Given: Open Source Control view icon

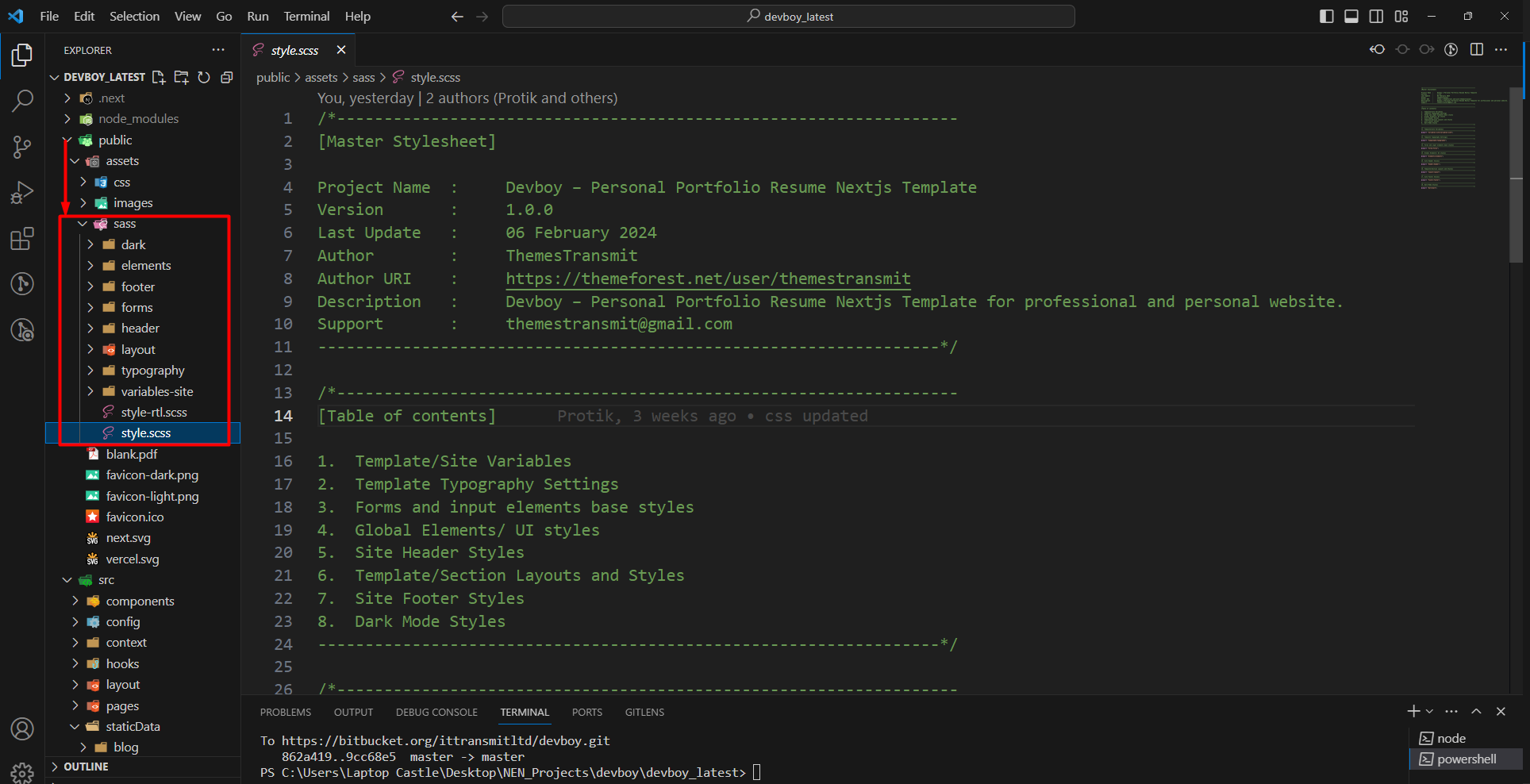Looking at the screenshot, I should tap(22, 147).
